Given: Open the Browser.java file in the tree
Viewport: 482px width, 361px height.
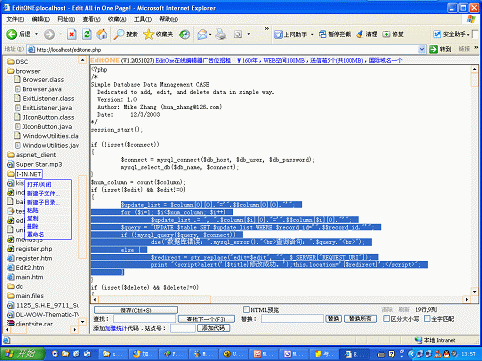Looking at the screenshot, I should [42, 89].
